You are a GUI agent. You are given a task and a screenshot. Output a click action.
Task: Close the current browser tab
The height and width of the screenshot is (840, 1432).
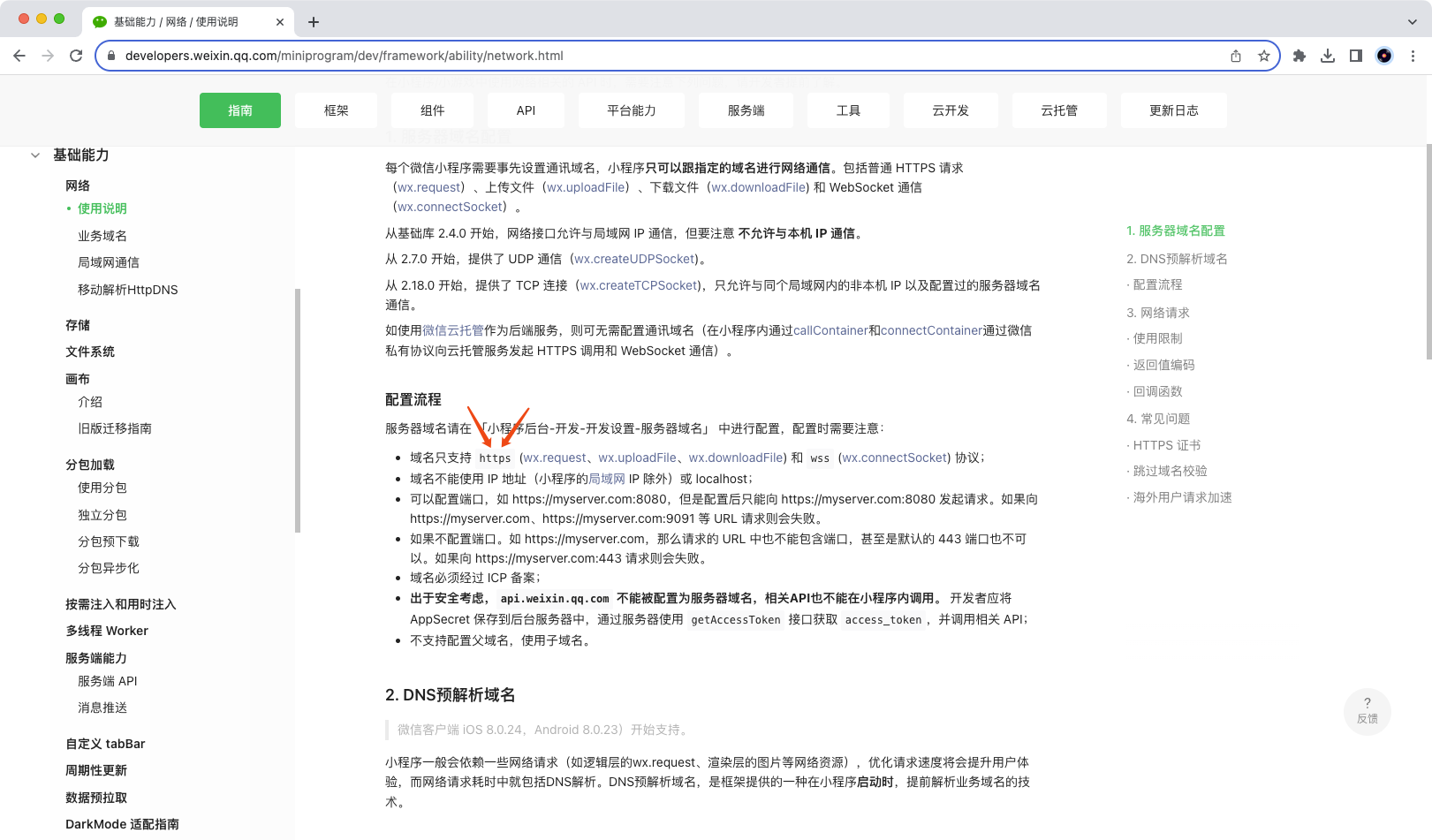point(280,22)
